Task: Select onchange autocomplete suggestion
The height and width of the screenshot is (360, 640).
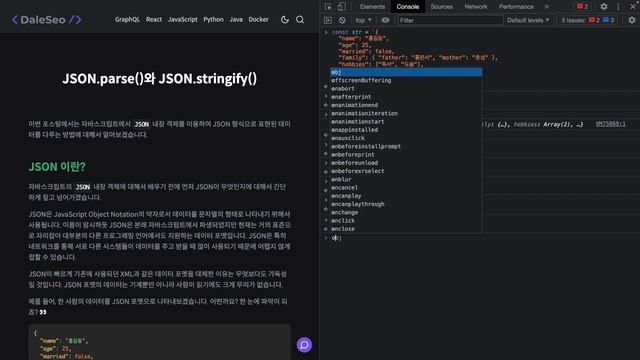Action: pyautogui.click(x=406, y=212)
